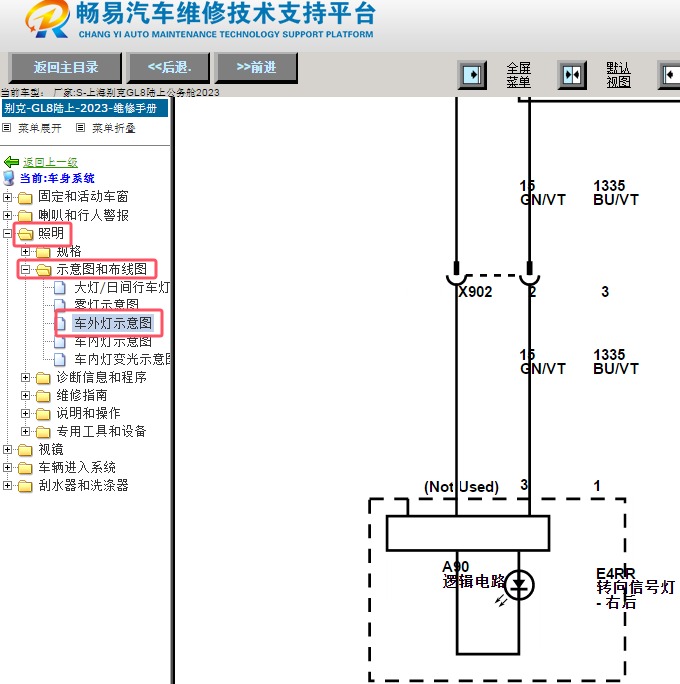Viewport: 680px width, 684px height.
Task: Open the 车内灯示意图 document
Action: (113, 341)
